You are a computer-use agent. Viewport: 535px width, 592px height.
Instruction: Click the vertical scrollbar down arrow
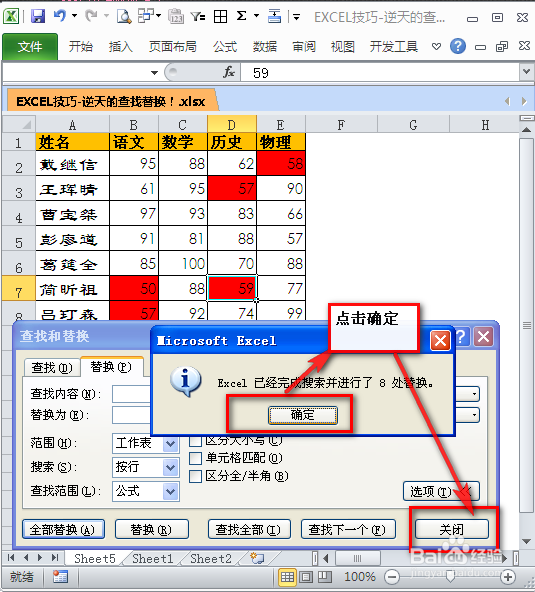[526, 541]
